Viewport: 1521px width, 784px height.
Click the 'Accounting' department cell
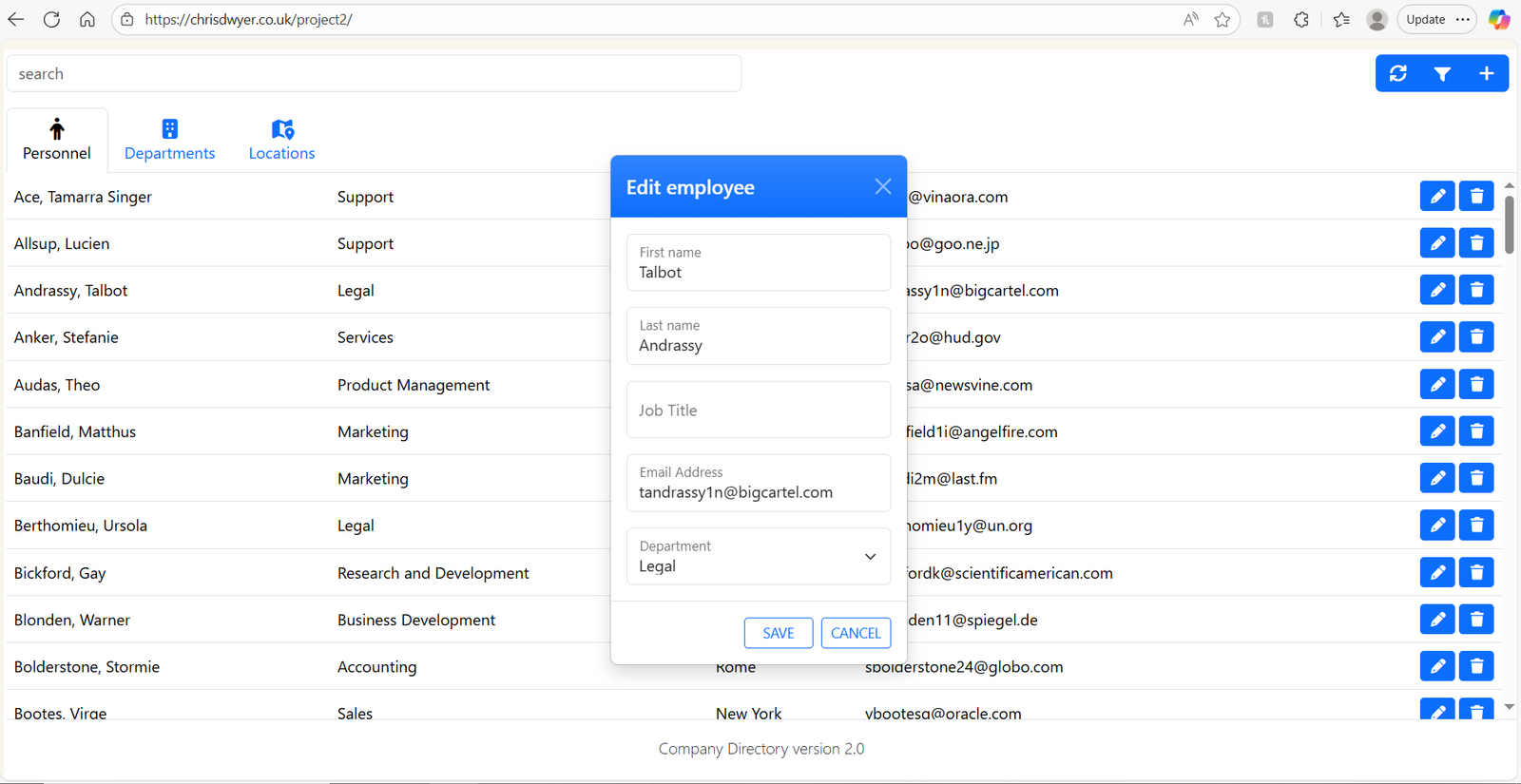click(x=376, y=667)
